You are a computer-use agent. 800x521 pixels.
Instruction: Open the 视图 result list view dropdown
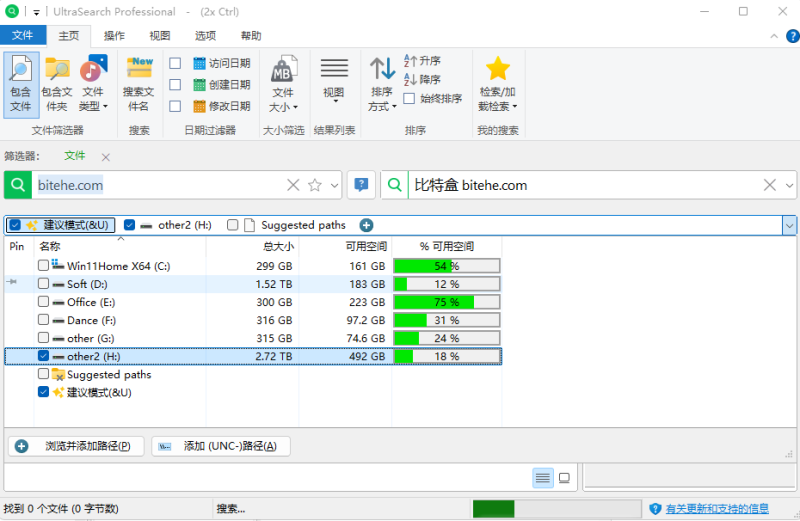(334, 82)
